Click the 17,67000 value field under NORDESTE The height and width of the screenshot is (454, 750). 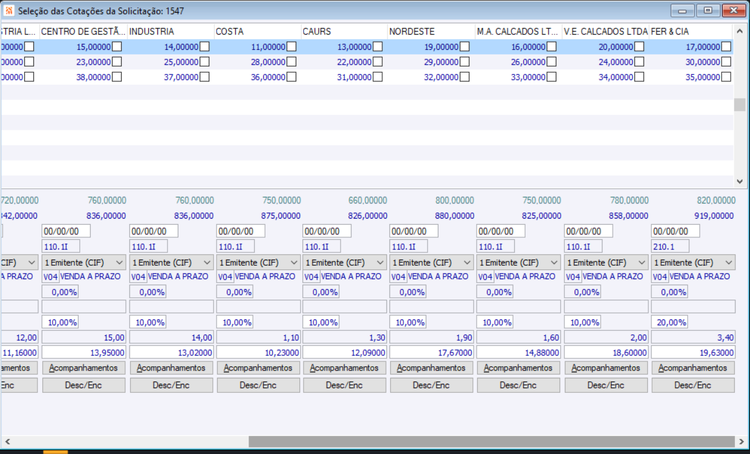(x=431, y=353)
